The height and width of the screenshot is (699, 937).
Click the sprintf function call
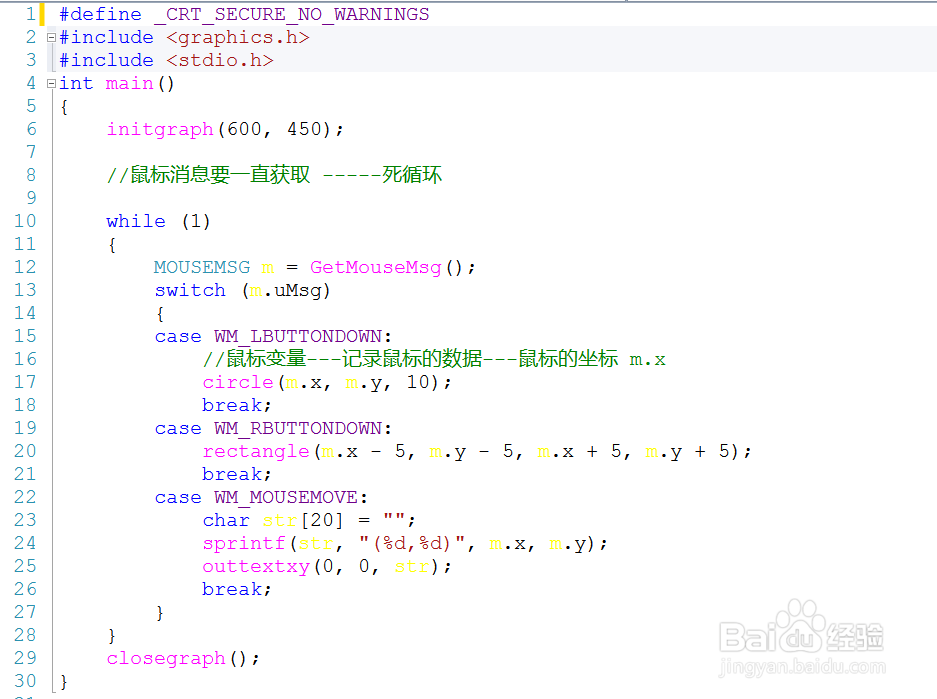[244, 544]
